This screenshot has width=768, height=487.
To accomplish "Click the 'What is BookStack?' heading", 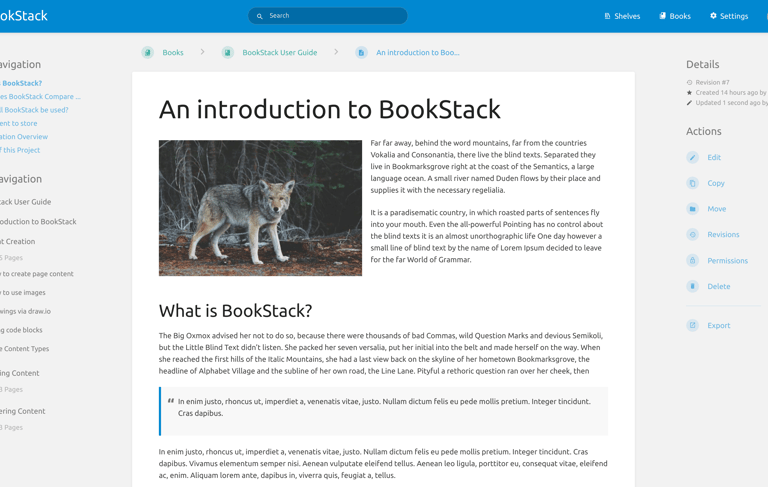I will tap(235, 311).
